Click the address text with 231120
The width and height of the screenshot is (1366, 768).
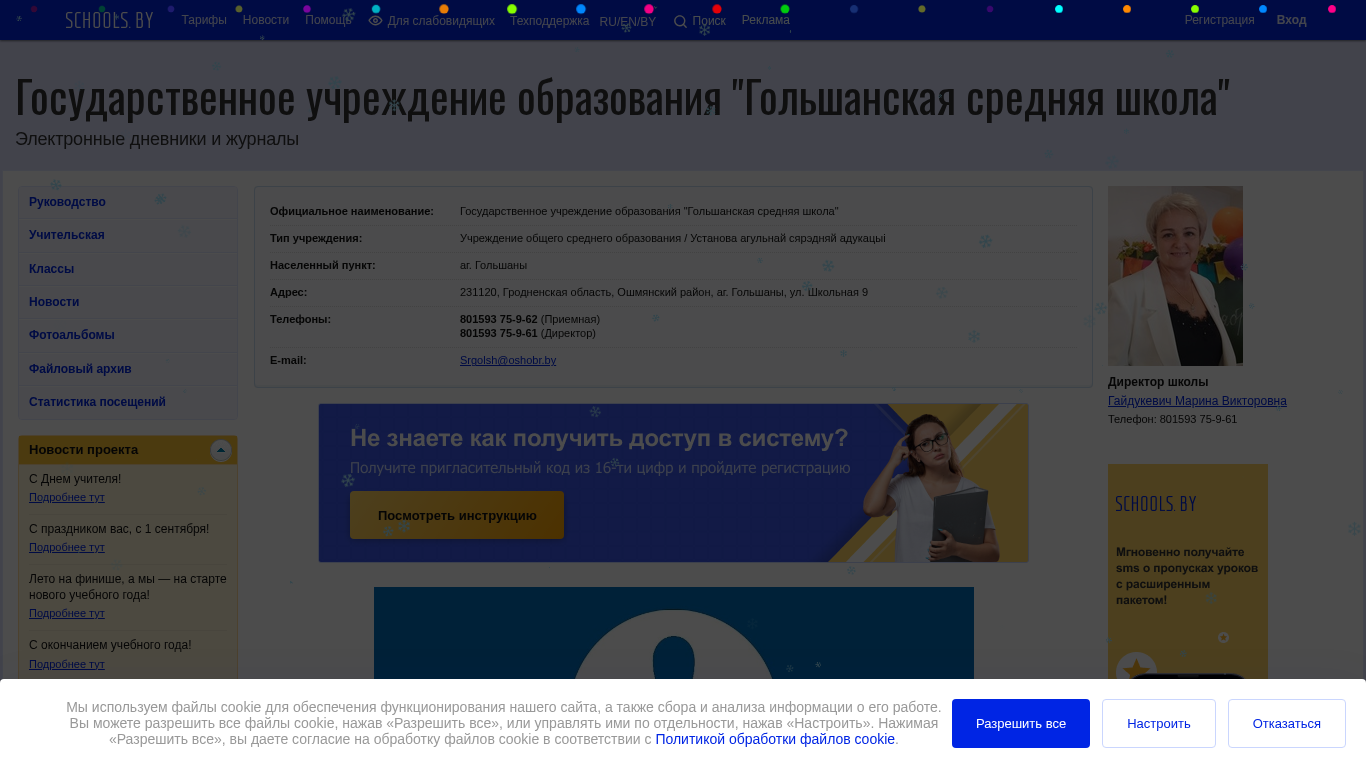(x=664, y=292)
